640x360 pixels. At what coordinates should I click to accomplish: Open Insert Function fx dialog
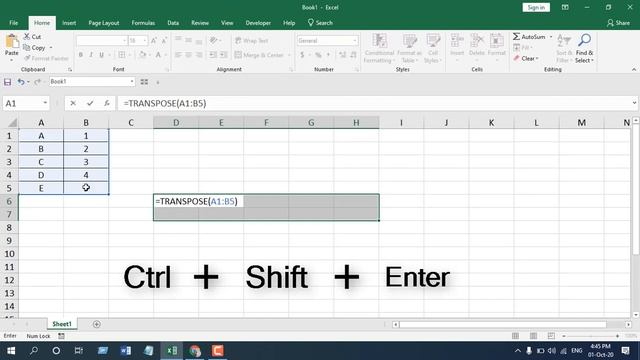point(107,103)
